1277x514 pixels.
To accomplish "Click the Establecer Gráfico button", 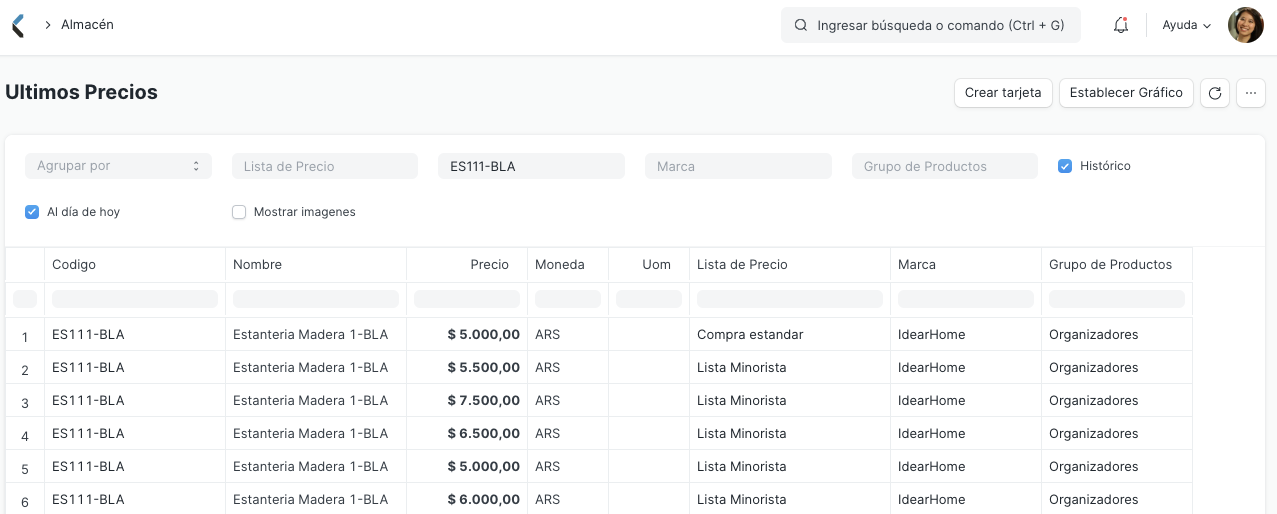I will click(1126, 93).
